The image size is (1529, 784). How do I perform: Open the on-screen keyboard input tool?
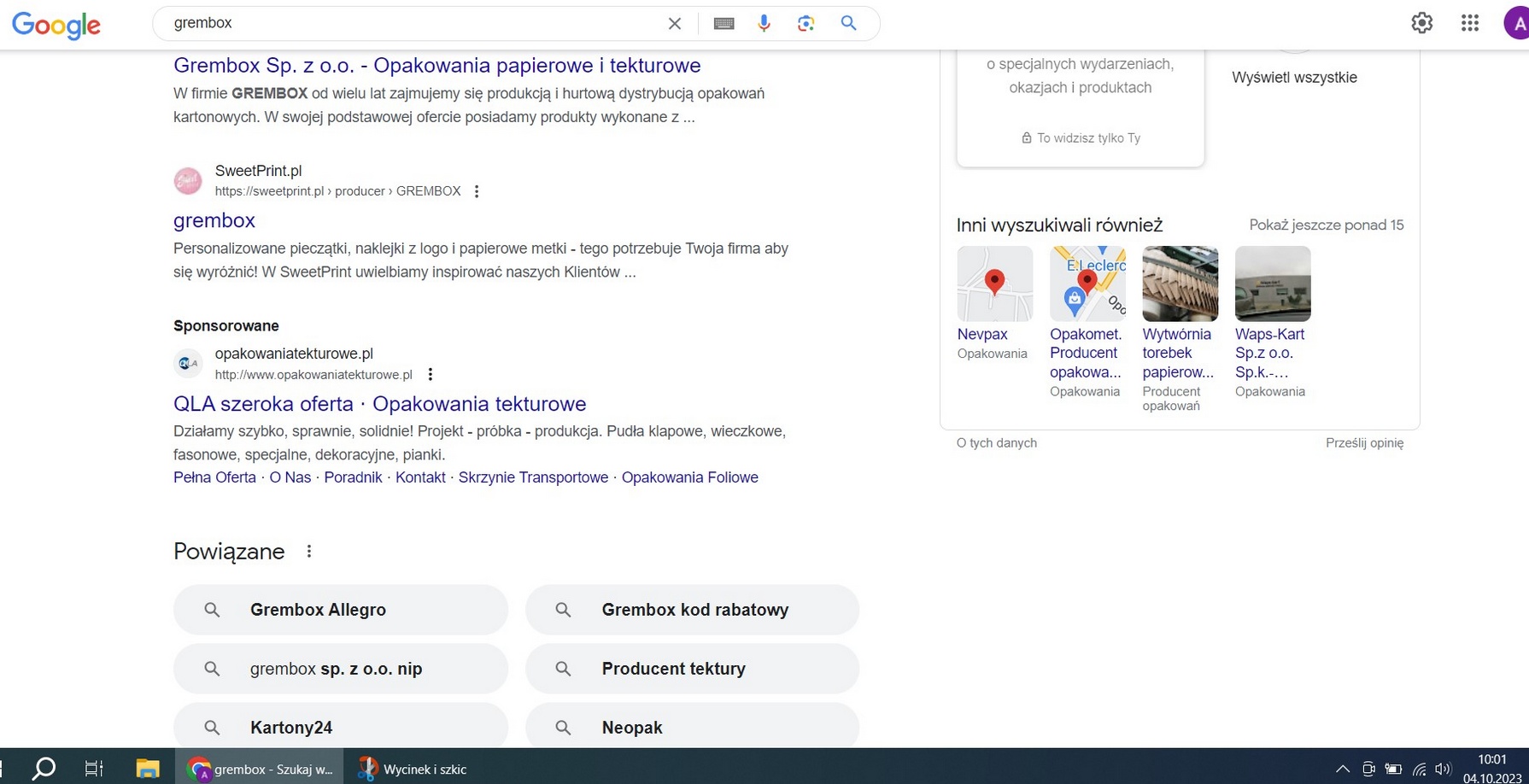coord(723,24)
